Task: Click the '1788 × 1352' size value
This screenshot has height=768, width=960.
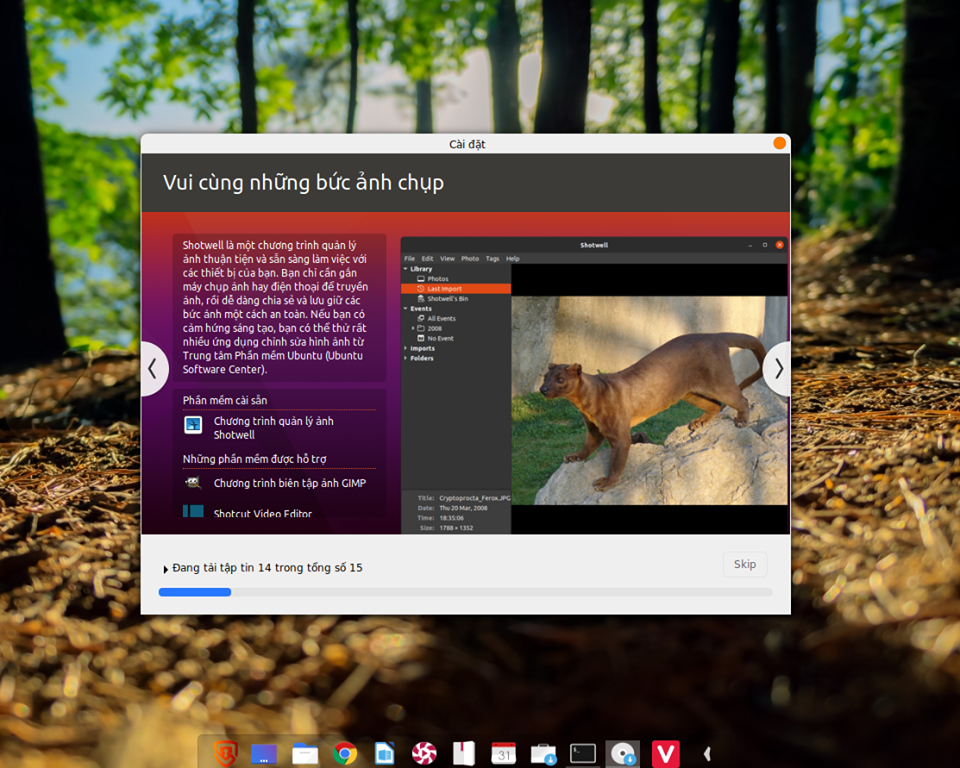Action: coord(456,528)
